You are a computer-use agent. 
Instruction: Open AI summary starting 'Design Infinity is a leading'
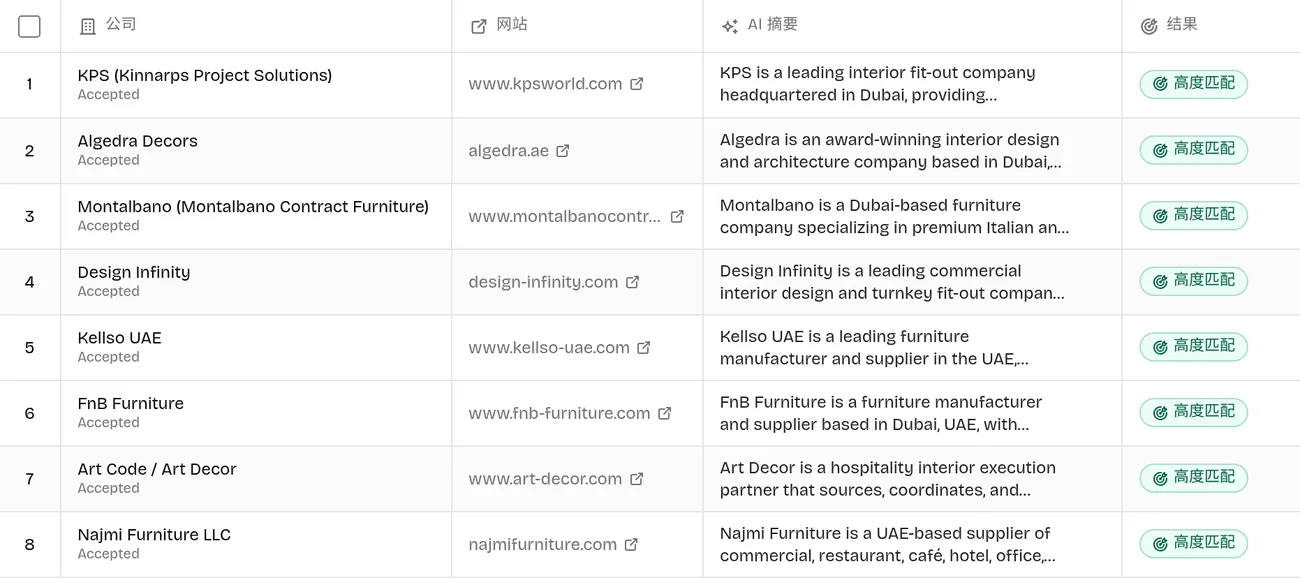(892, 282)
